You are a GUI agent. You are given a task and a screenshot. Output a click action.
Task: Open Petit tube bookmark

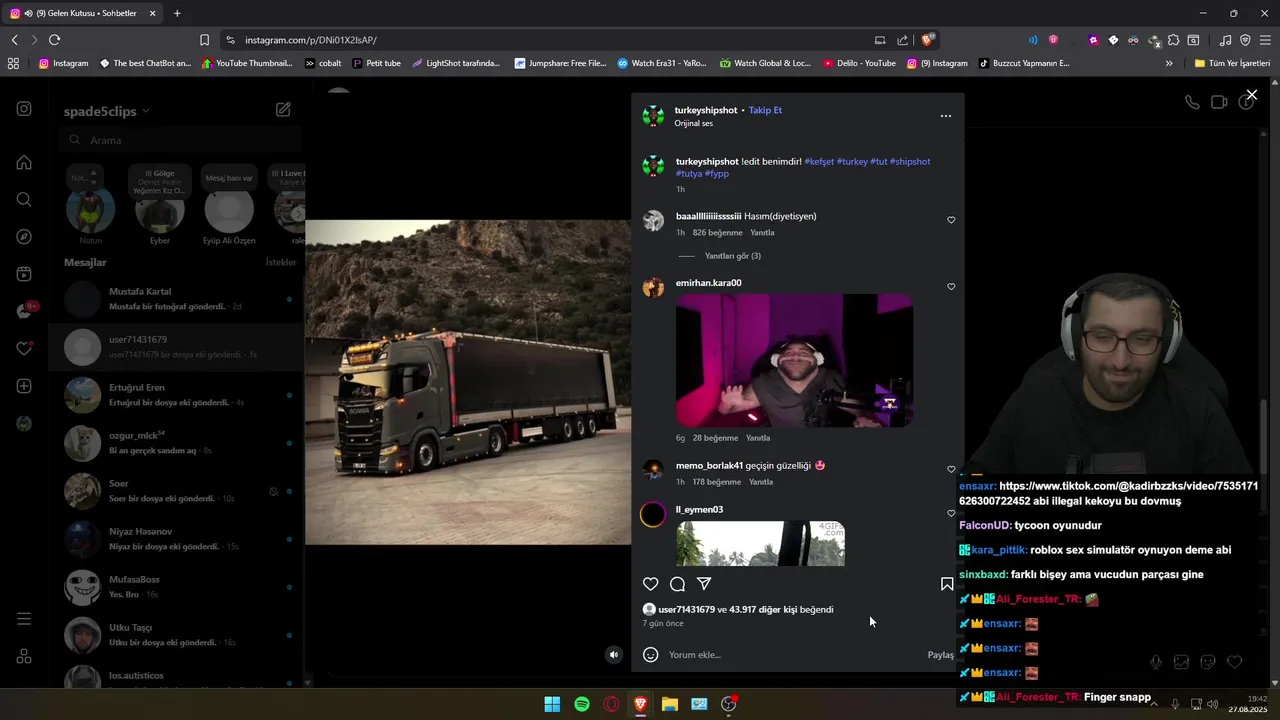pyautogui.click(x=376, y=63)
